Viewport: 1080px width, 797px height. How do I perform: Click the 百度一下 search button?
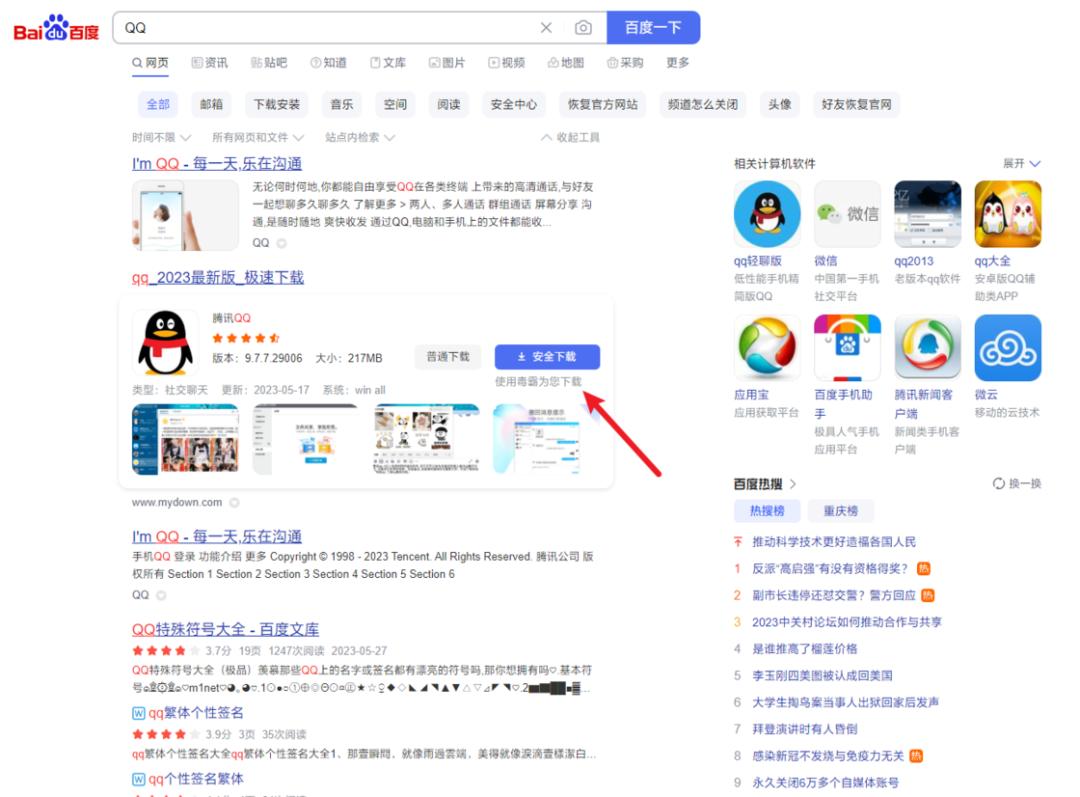pyautogui.click(x=653, y=28)
